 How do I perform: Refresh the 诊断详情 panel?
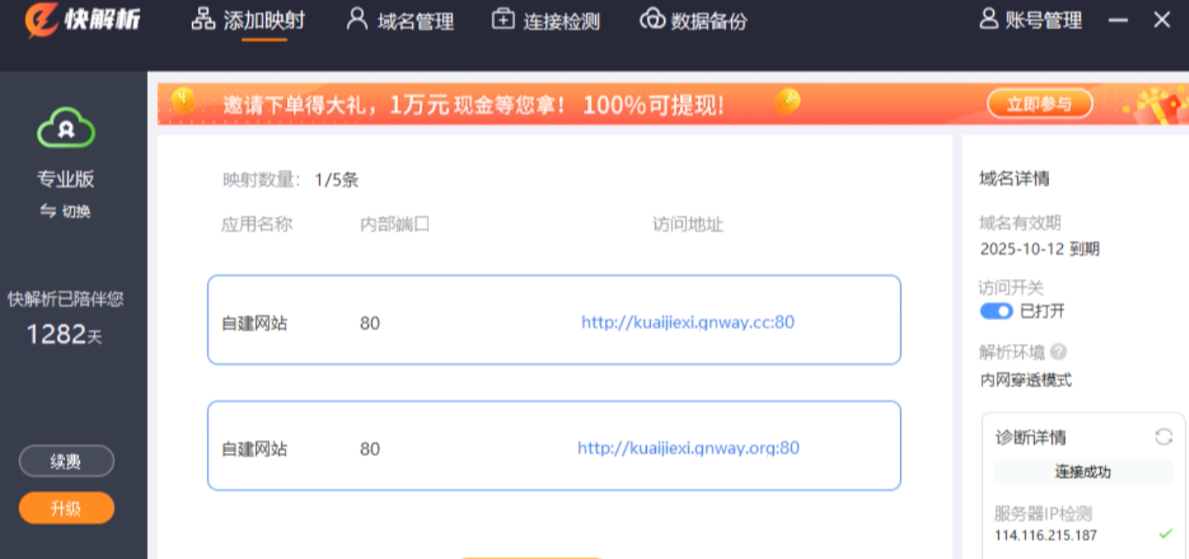click(x=1163, y=436)
